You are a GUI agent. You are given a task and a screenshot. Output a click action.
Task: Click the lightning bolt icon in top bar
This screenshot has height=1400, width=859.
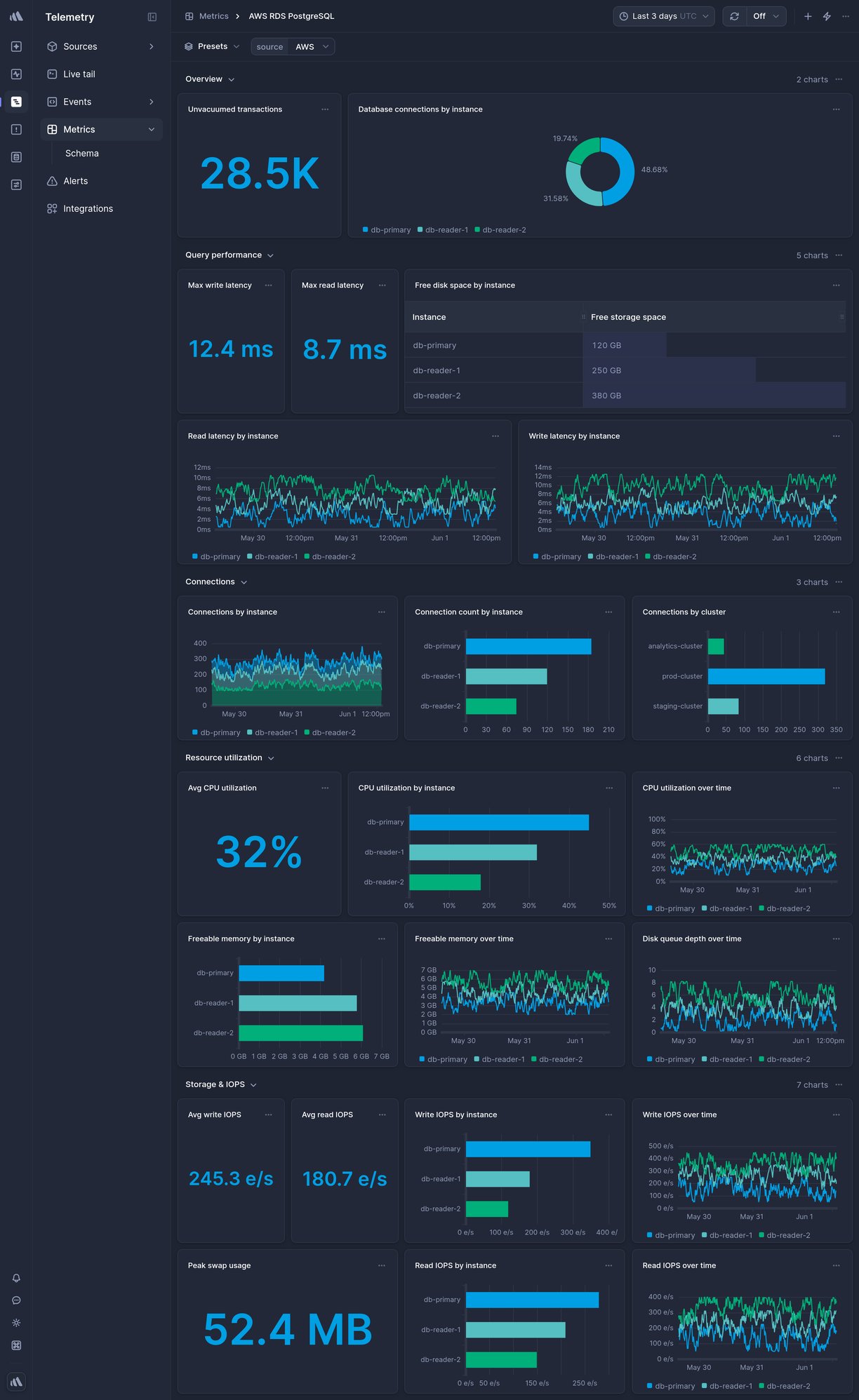(827, 16)
